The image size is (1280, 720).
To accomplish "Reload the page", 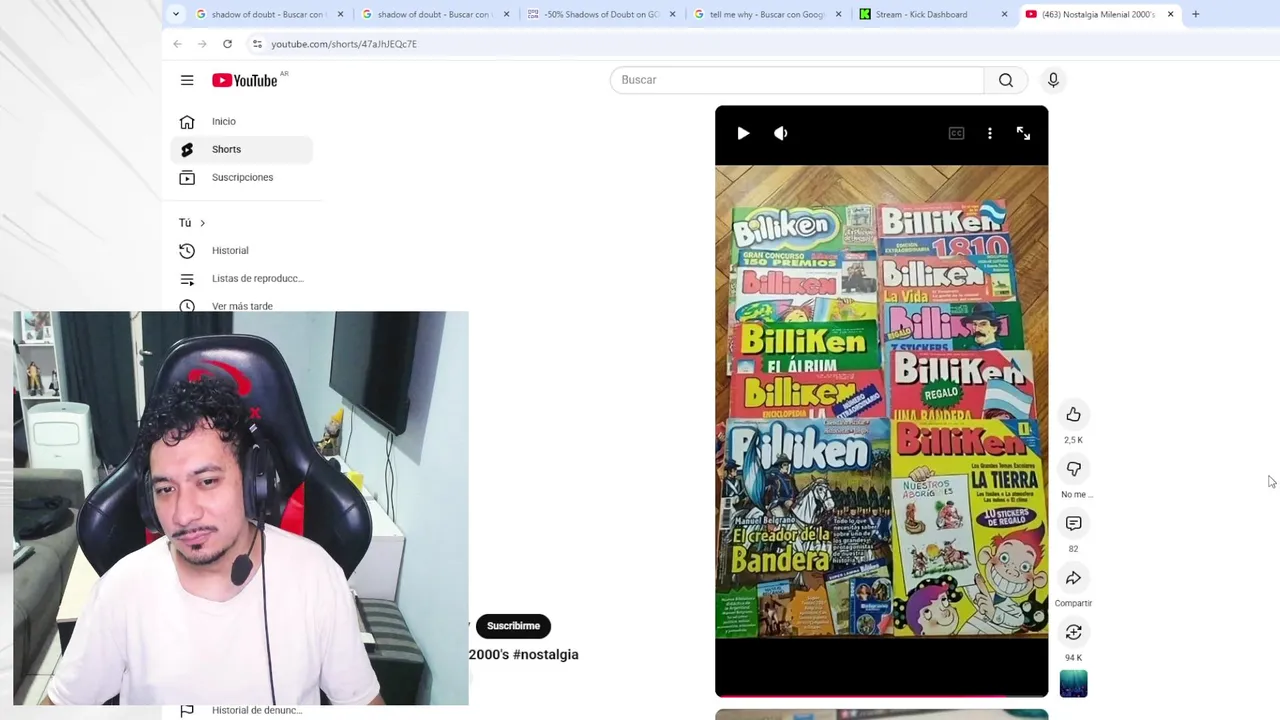I will coord(227,44).
